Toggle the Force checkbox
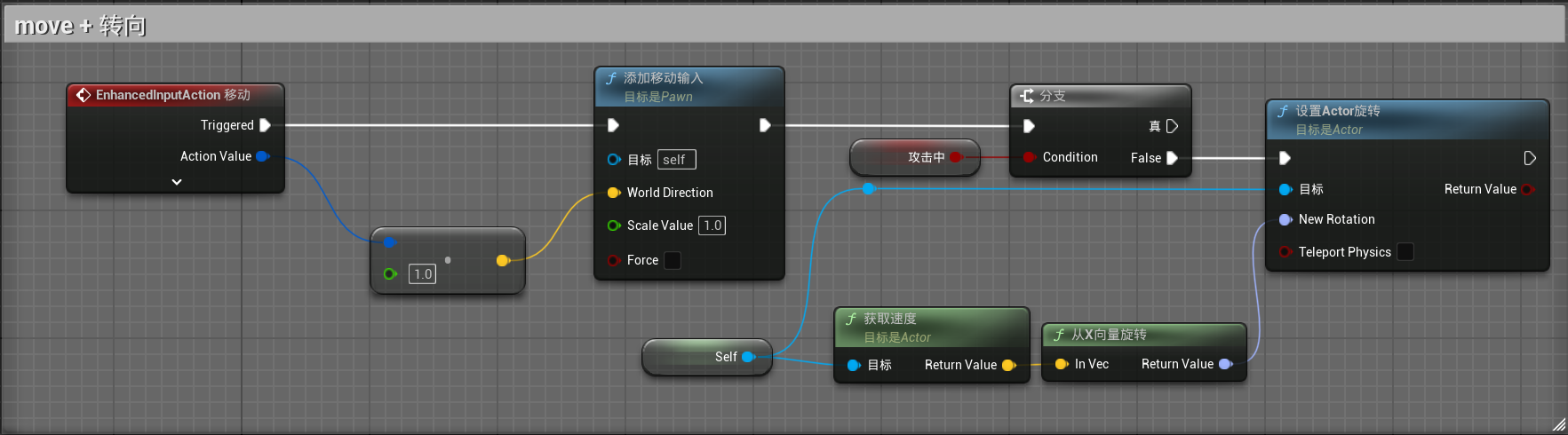 coord(673,260)
